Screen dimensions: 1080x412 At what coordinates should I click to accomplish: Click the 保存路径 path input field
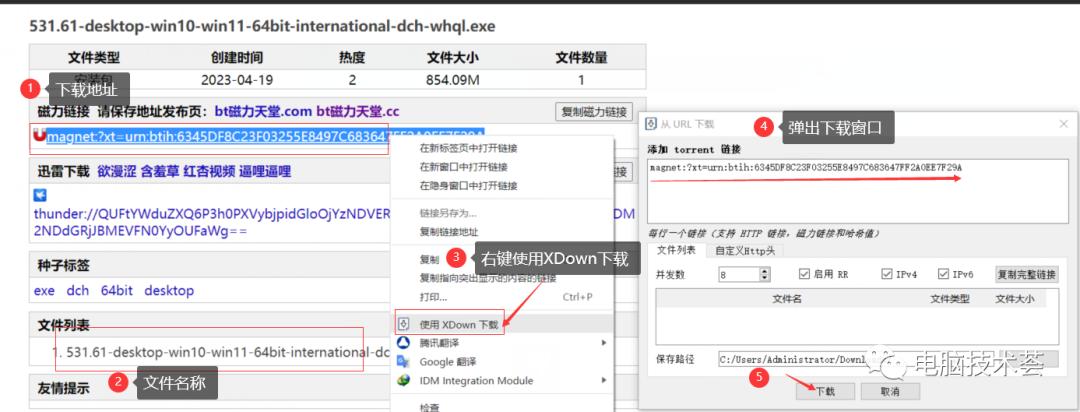coord(792,360)
